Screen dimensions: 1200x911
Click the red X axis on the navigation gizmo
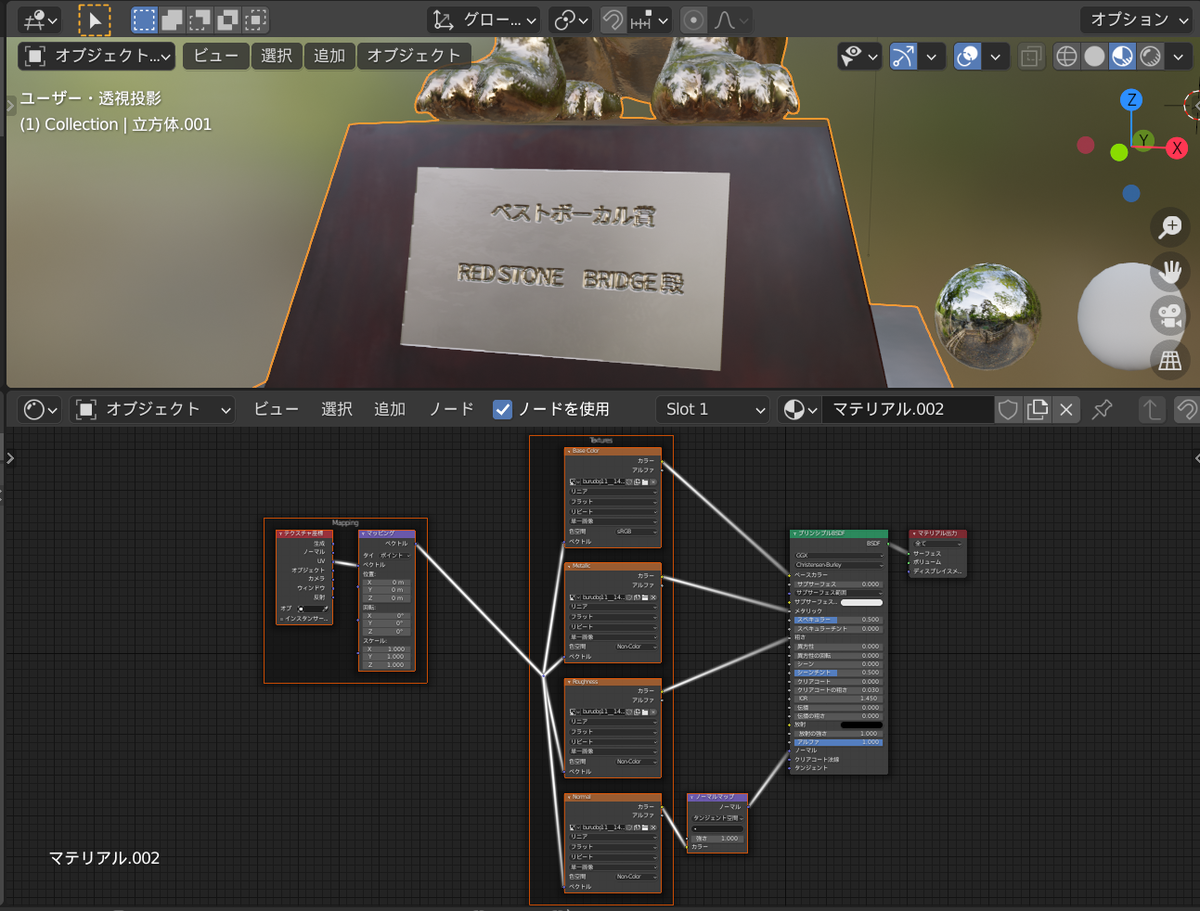point(1177,148)
